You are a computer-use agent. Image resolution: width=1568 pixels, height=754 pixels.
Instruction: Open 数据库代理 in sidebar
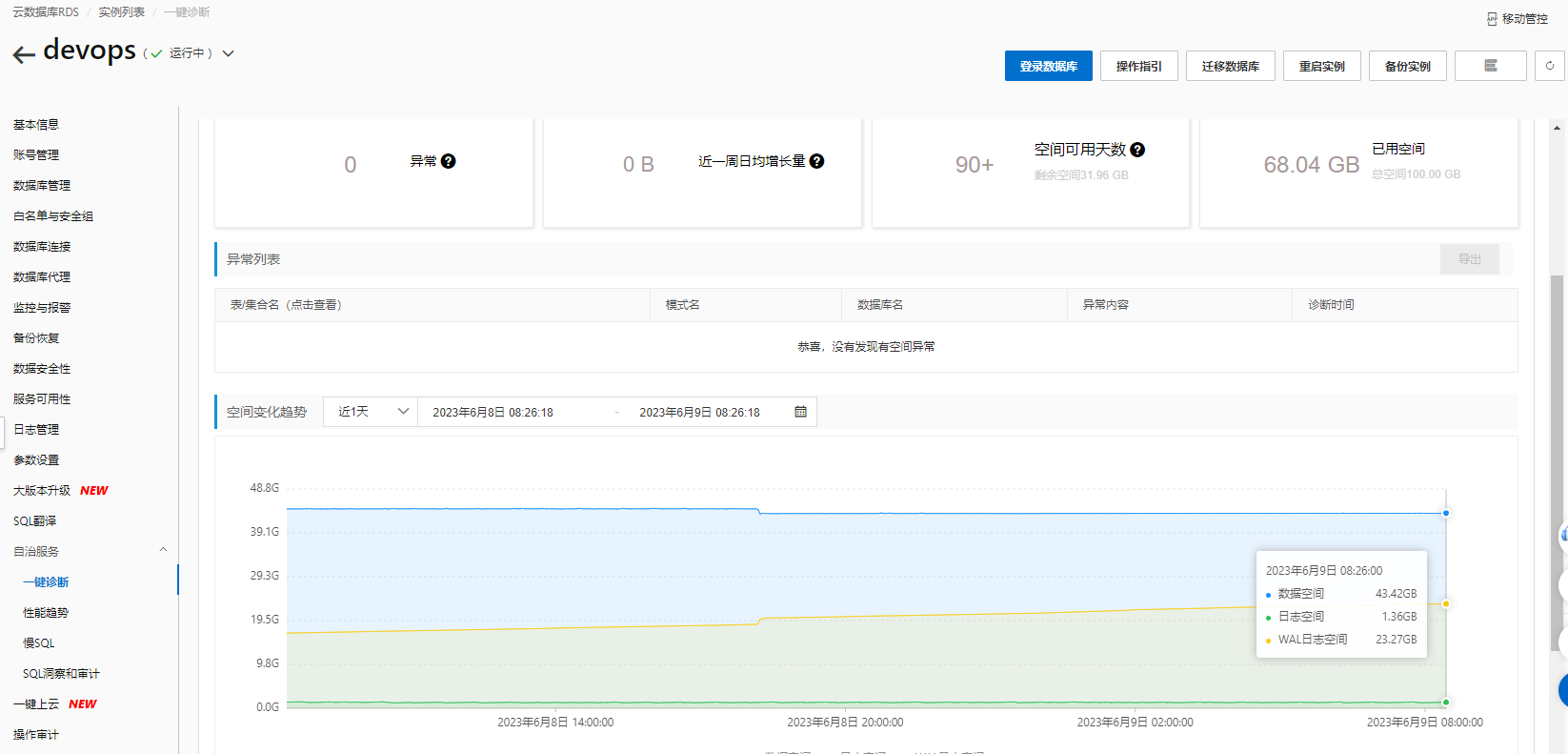pos(42,277)
